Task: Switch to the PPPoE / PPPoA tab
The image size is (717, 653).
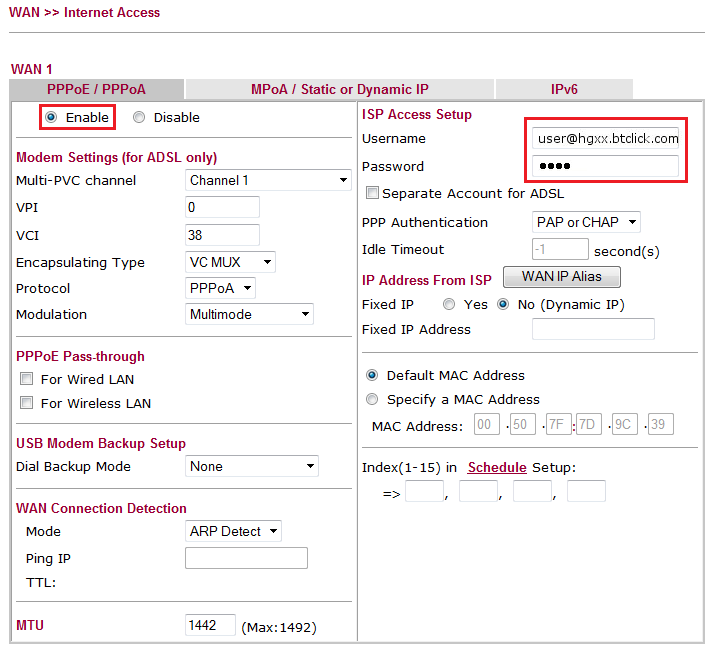Action: pyautogui.click(x=96, y=89)
